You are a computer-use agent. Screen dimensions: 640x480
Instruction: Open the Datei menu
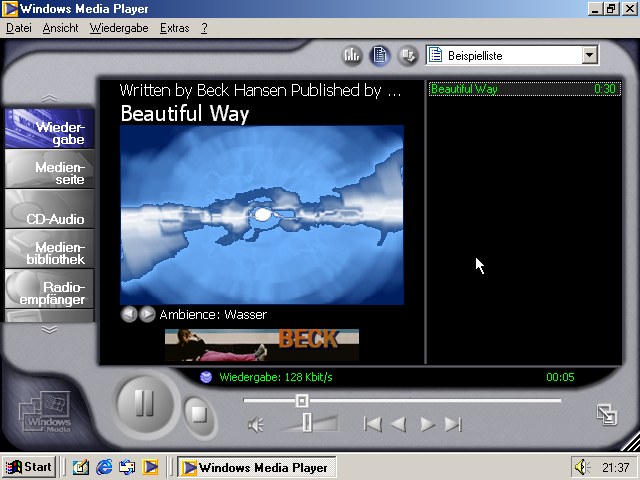coord(19,28)
